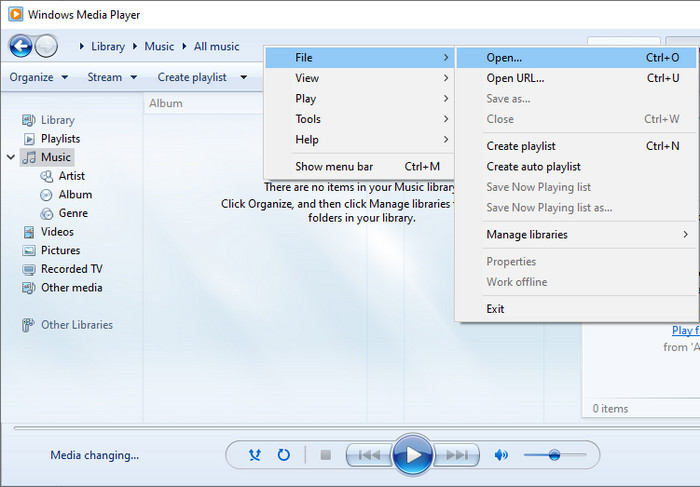Expand the Play submenu
Image resolution: width=700 pixels, height=487 pixels.
(360, 99)
